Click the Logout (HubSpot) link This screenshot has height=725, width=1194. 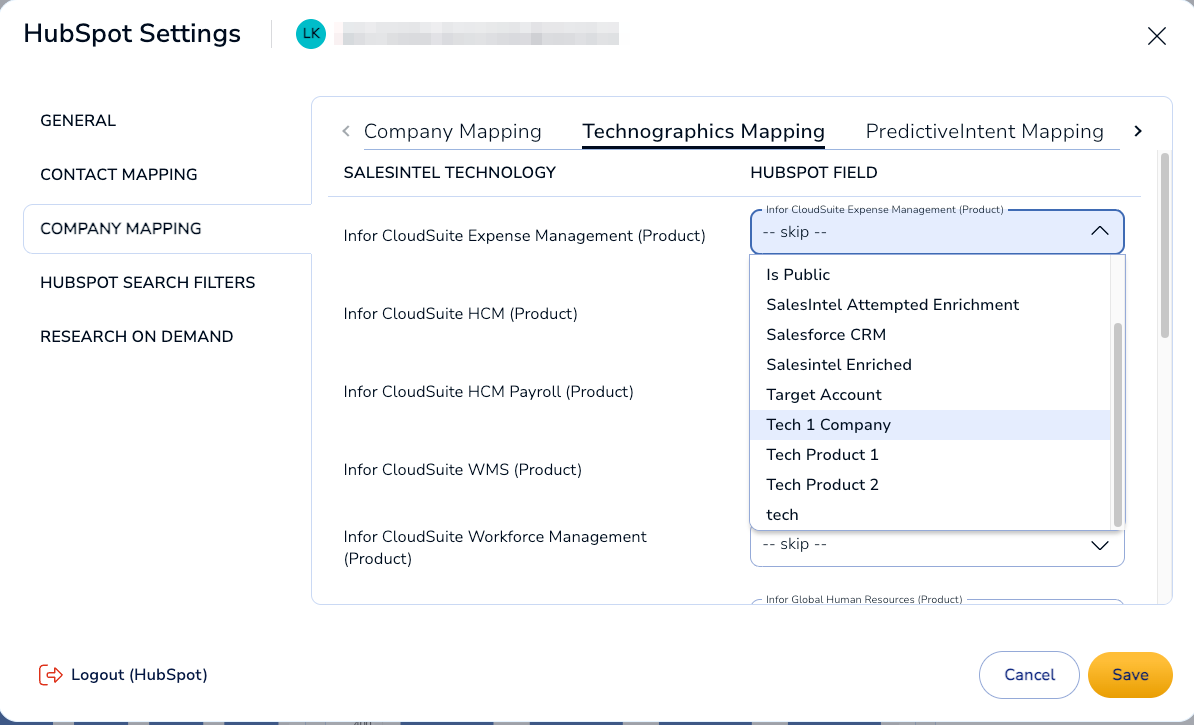click(123, 675)
